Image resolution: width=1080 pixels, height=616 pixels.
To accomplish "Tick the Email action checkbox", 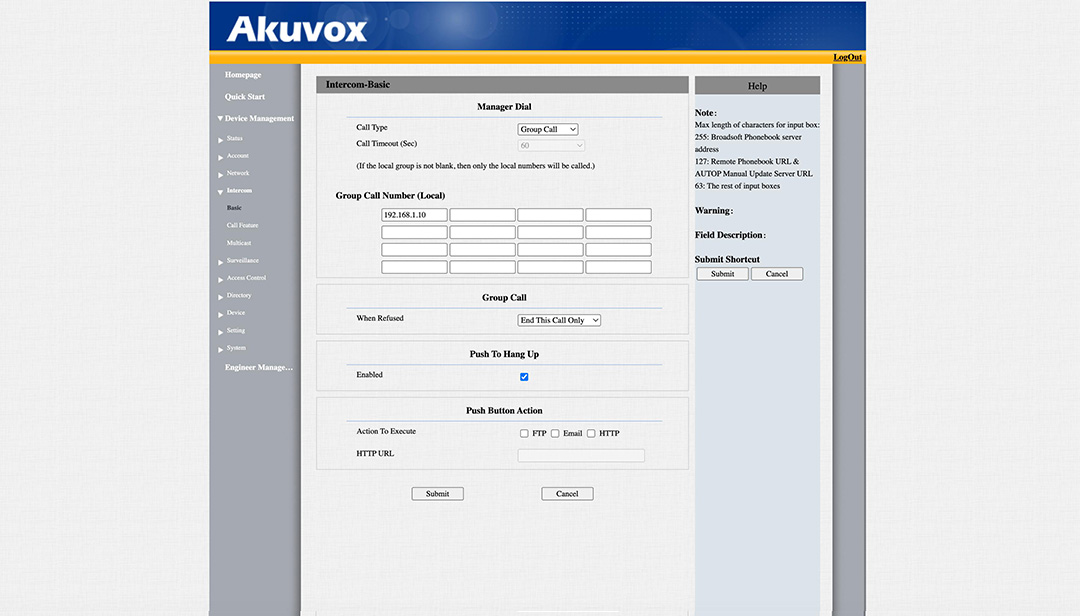I will tap(555, 434).
